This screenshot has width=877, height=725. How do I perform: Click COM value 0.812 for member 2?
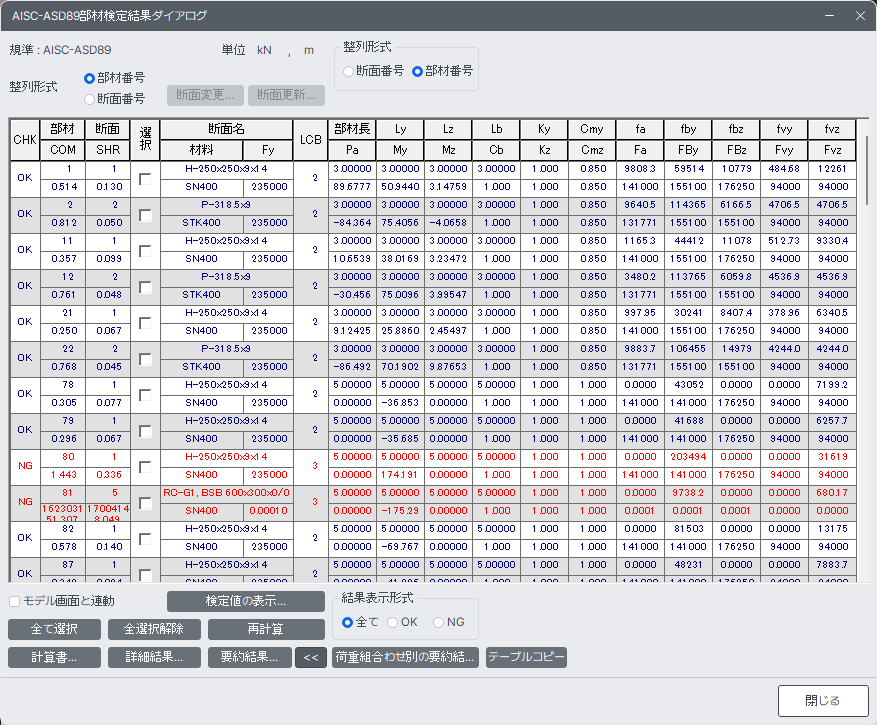pyautogui.click(x=64, y=223)
